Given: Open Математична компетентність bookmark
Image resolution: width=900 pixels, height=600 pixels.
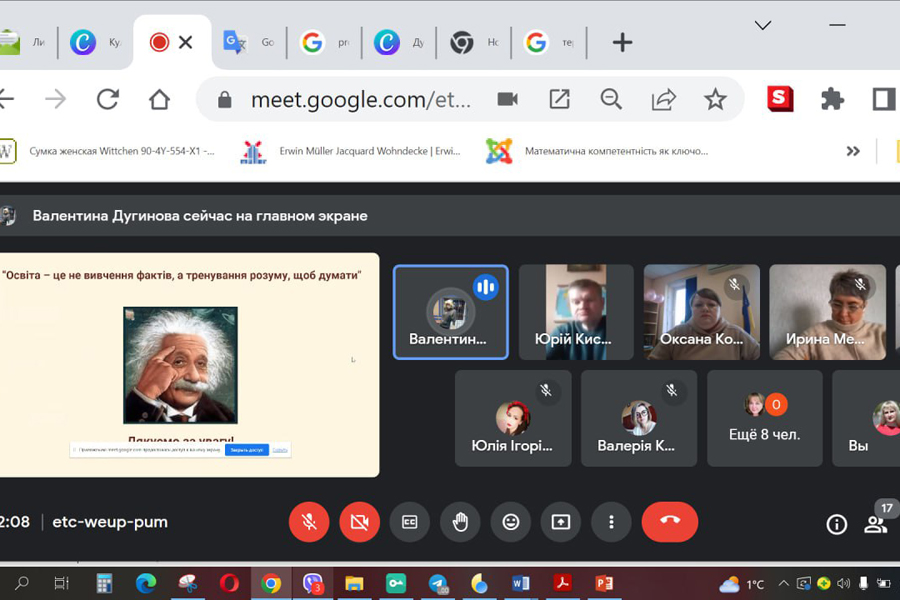Looking at the screenshot, I should pos(597,151).
